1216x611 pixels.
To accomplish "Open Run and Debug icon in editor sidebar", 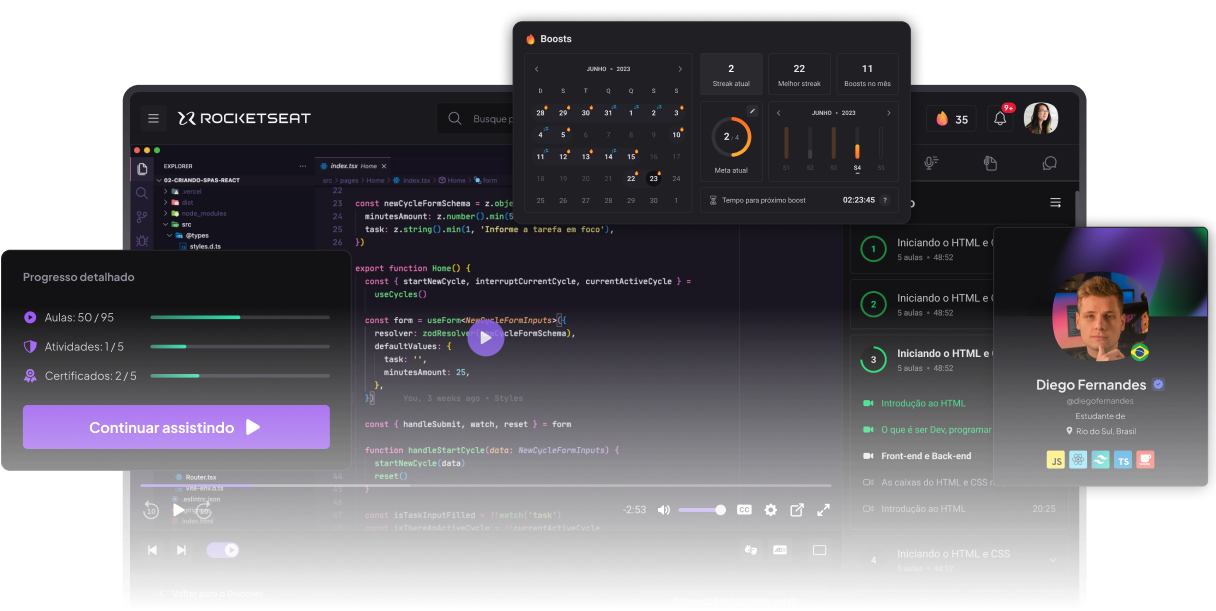I will pyautogui.click(x=143, y=241).
